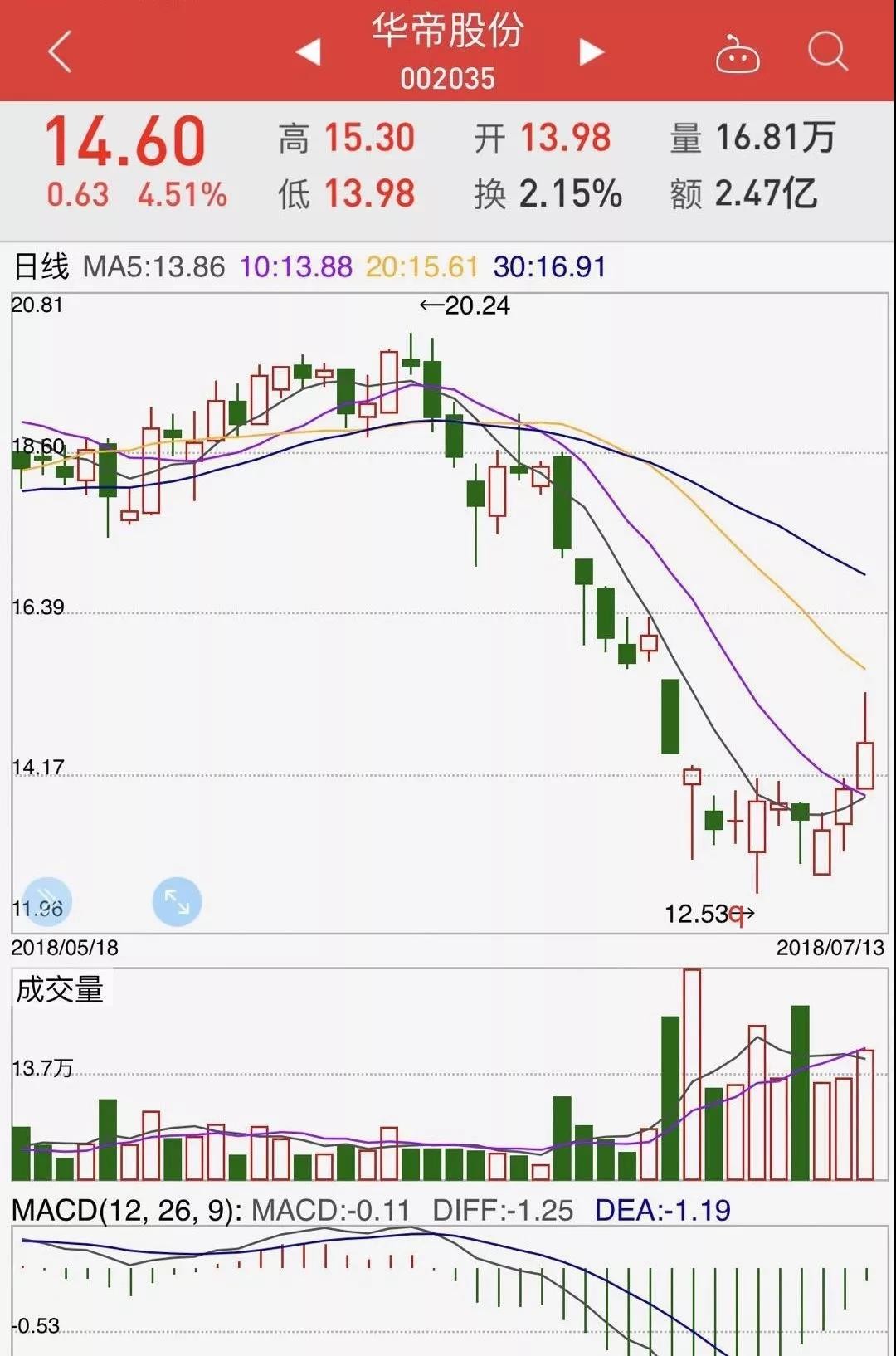Tap end date 2018/07/13

click(x=830, y=948)
